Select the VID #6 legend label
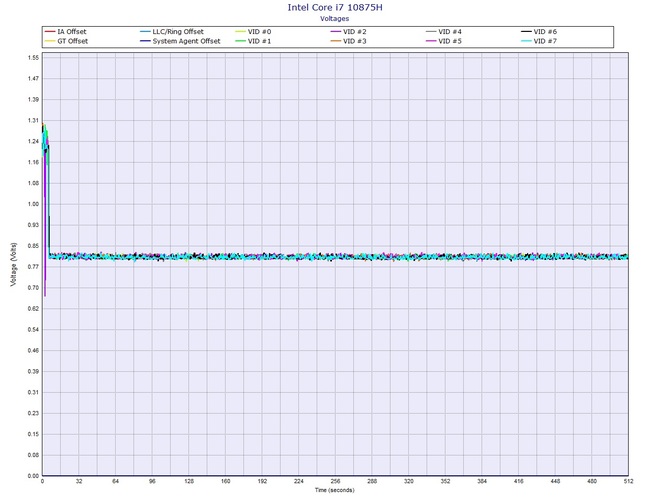The height and width of the screenshot is (502, 670). 545,32
